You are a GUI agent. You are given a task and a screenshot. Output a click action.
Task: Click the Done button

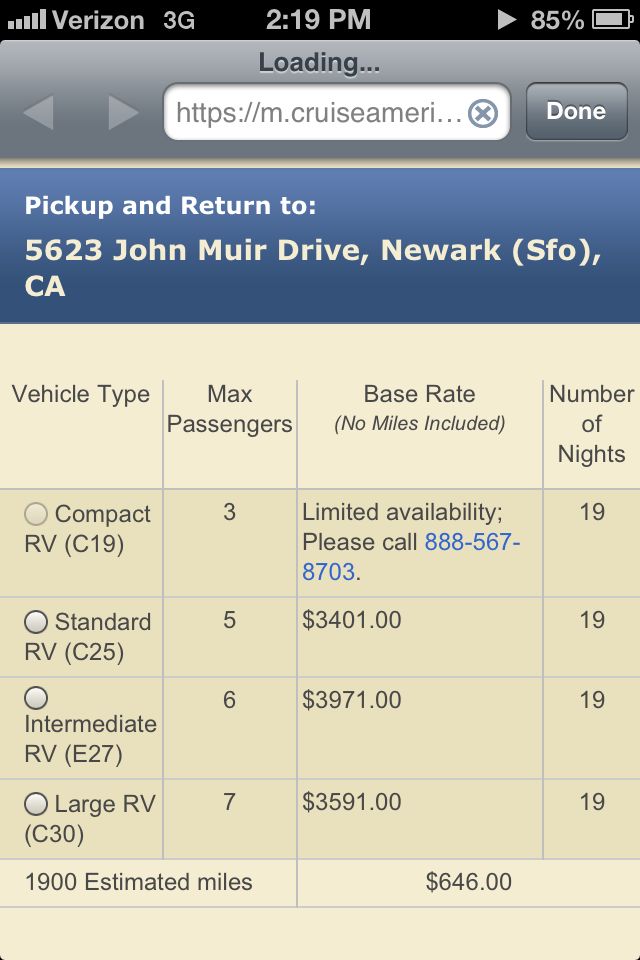coord(576,111)
